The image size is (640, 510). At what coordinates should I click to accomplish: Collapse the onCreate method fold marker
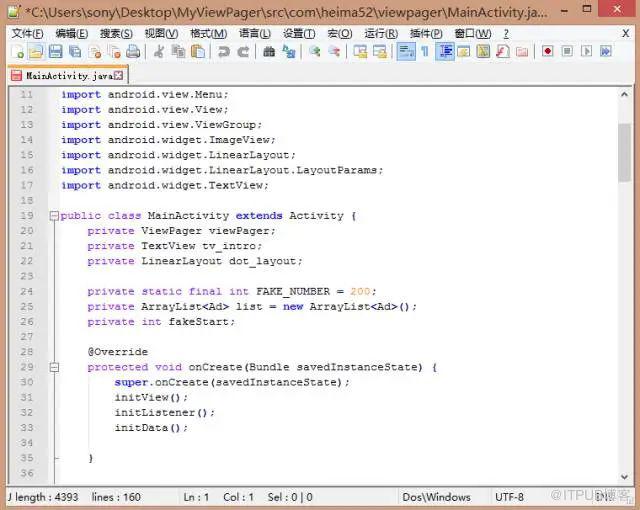(x=54, y=367)
